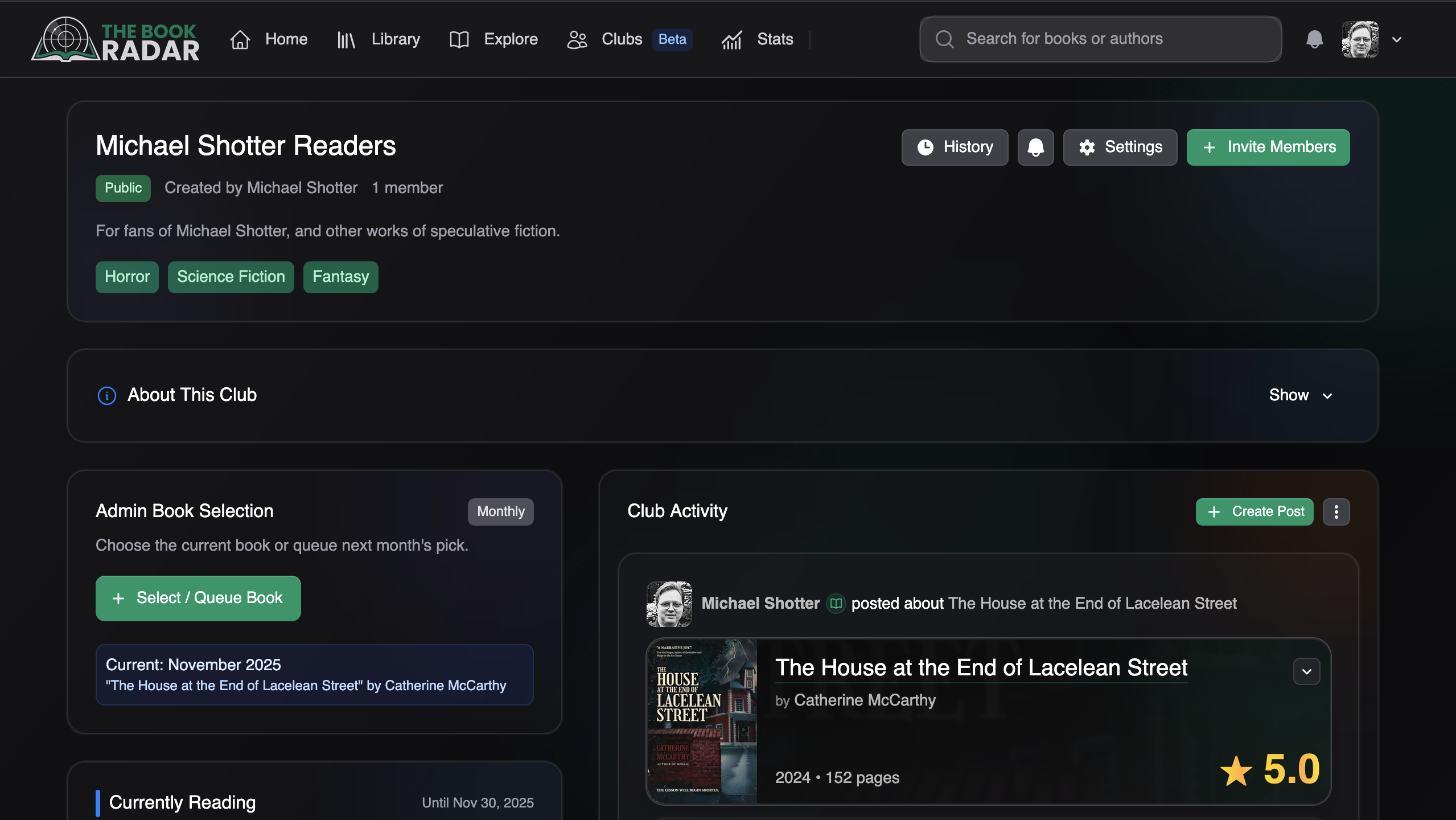This screenshot has width=1456, height=820.
Task: Click the Select / Queue Book button
Action: point(198,598)
